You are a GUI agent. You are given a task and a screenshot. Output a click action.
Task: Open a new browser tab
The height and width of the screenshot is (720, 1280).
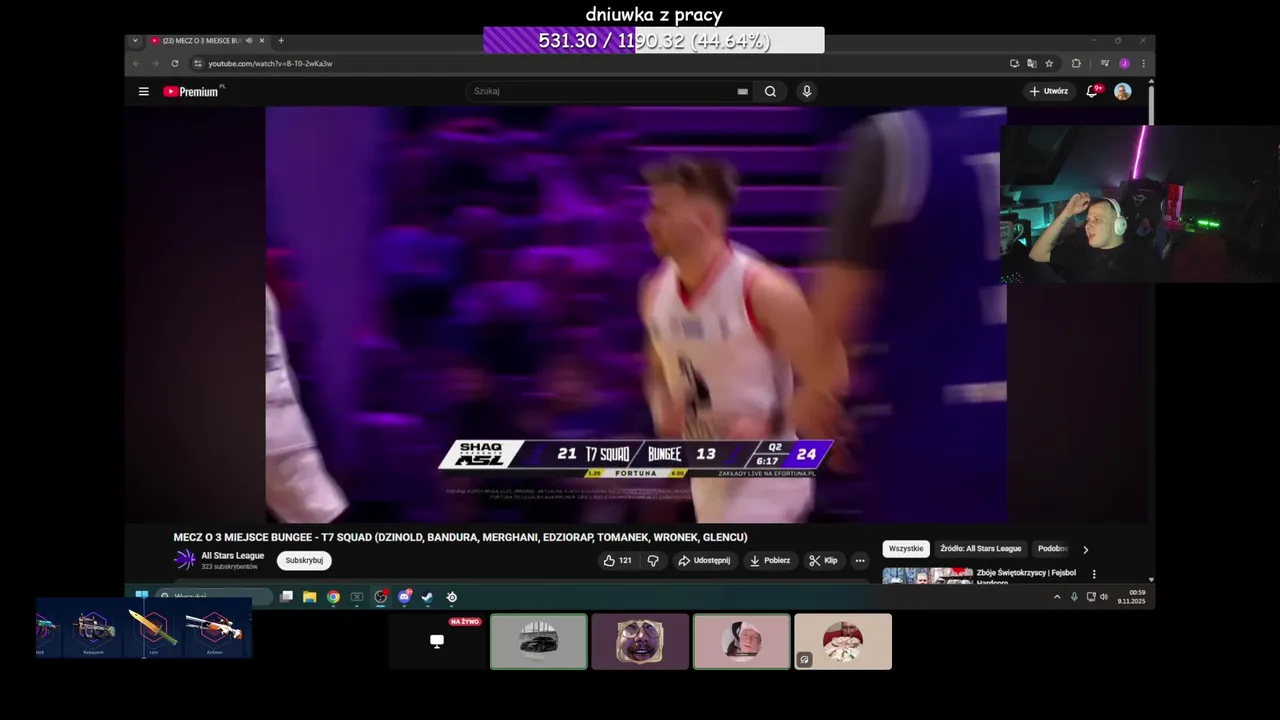pos(281,41)
